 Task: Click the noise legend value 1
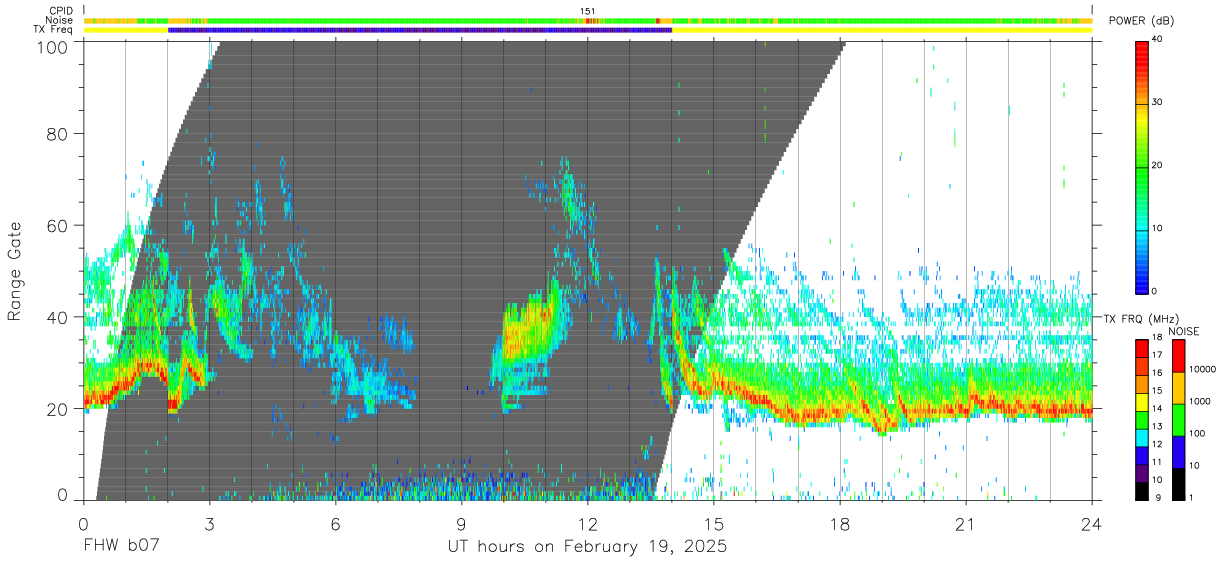[x=1191, y=497]
